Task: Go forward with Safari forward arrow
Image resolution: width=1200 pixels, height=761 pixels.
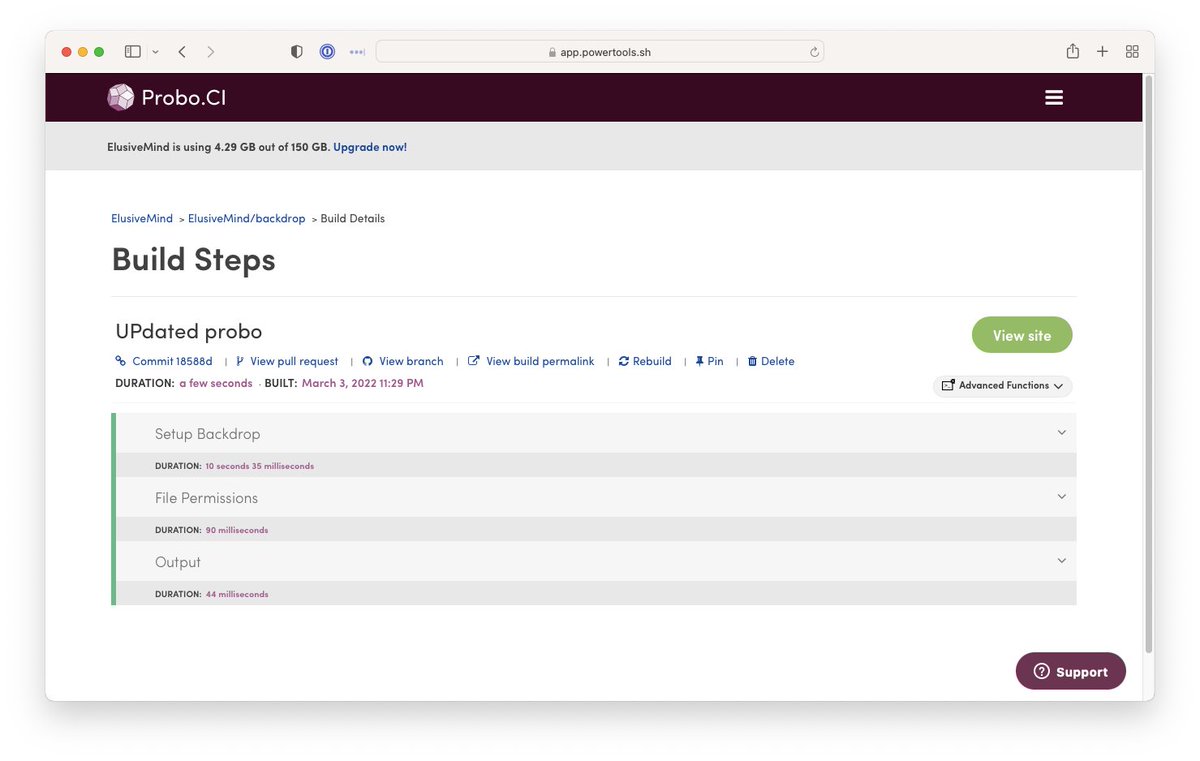Action: (210, 52)
